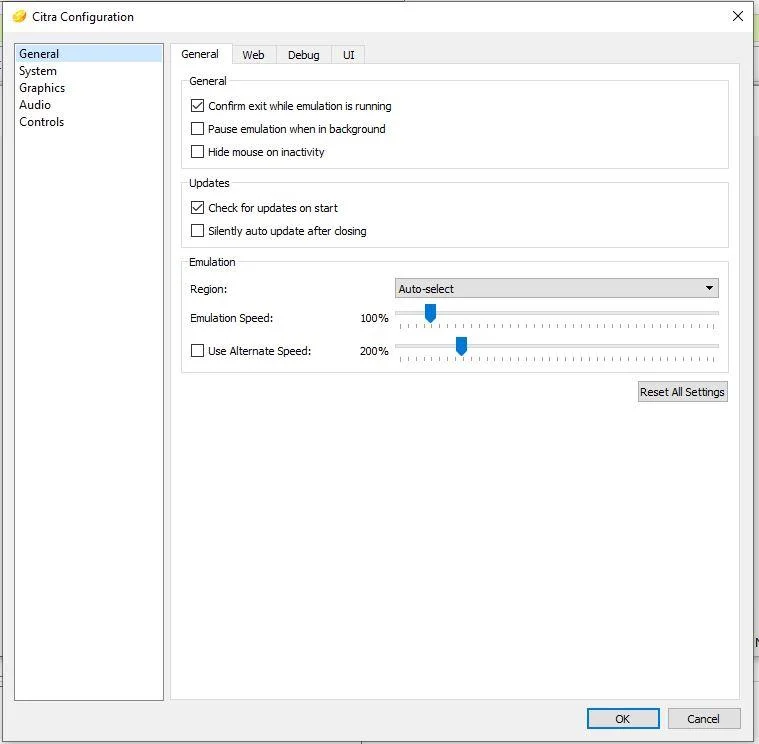Click the 100% emulation speed value
Screen dimensions: 759x744
374,318
